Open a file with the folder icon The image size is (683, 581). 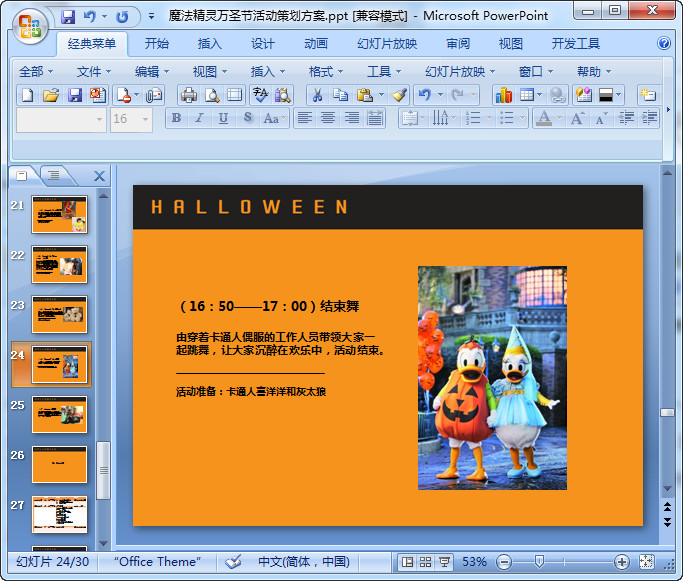pyautogui.click(x=51, y=95)
